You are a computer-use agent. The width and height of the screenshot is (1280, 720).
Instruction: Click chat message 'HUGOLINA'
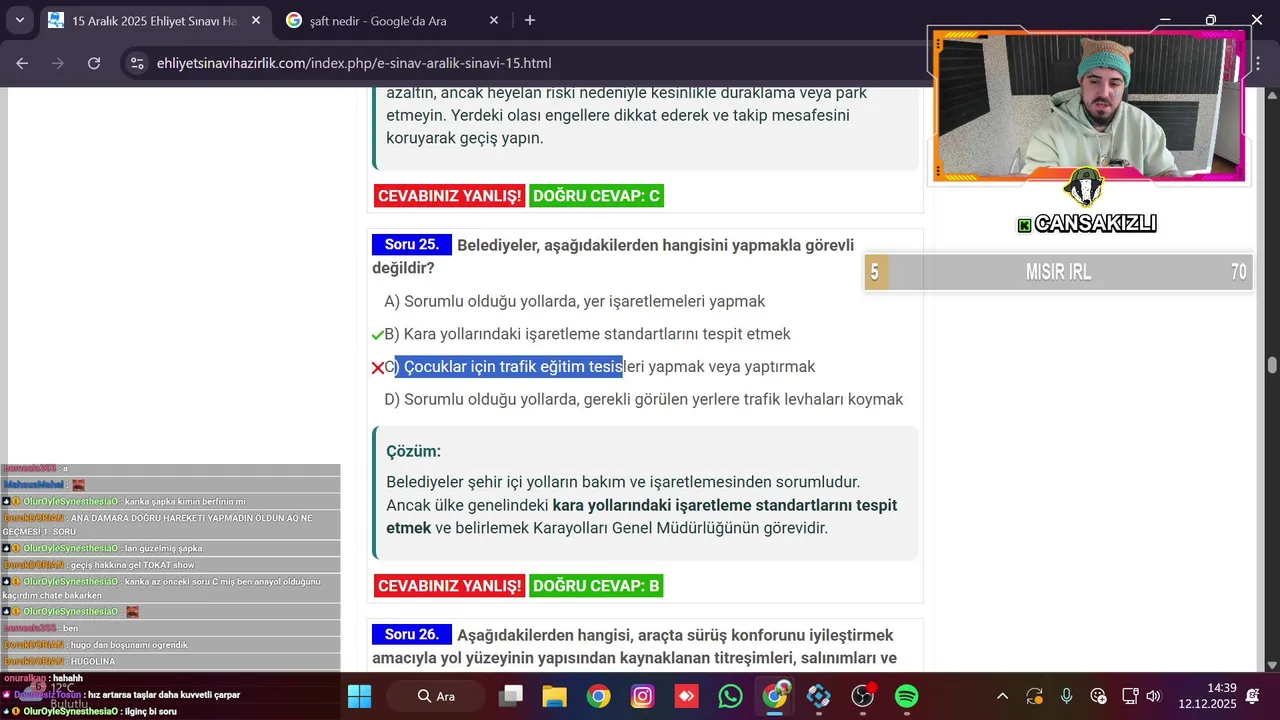click(92, 662)
